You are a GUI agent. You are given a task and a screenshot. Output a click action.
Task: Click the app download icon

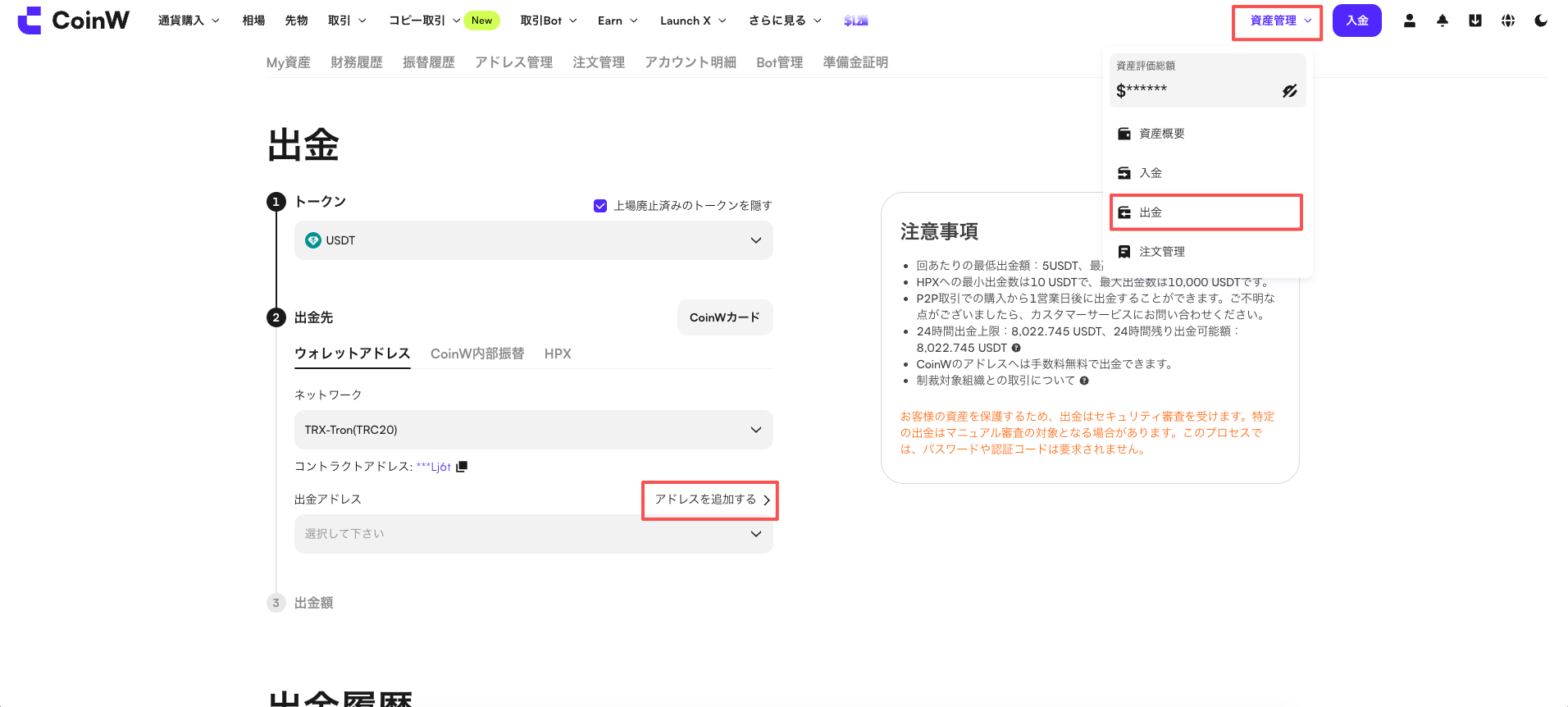(x=1475, y=21)
